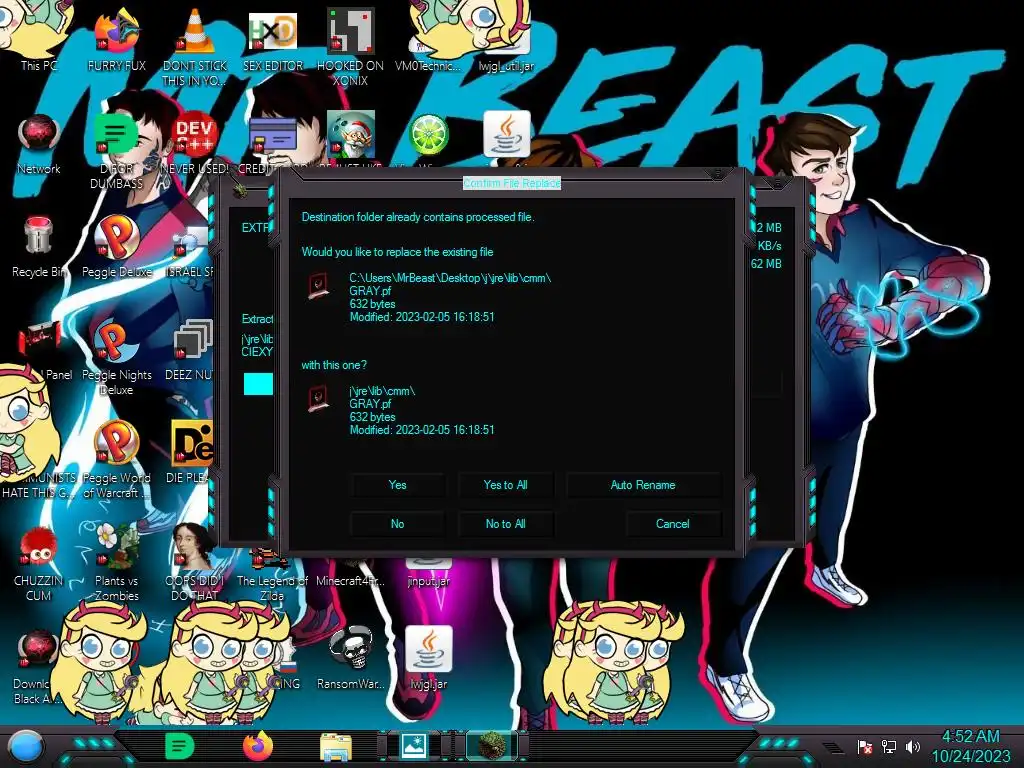Select the Santa globe game icon
This screenshot has height=768, width=1024.
coord(351,135)
